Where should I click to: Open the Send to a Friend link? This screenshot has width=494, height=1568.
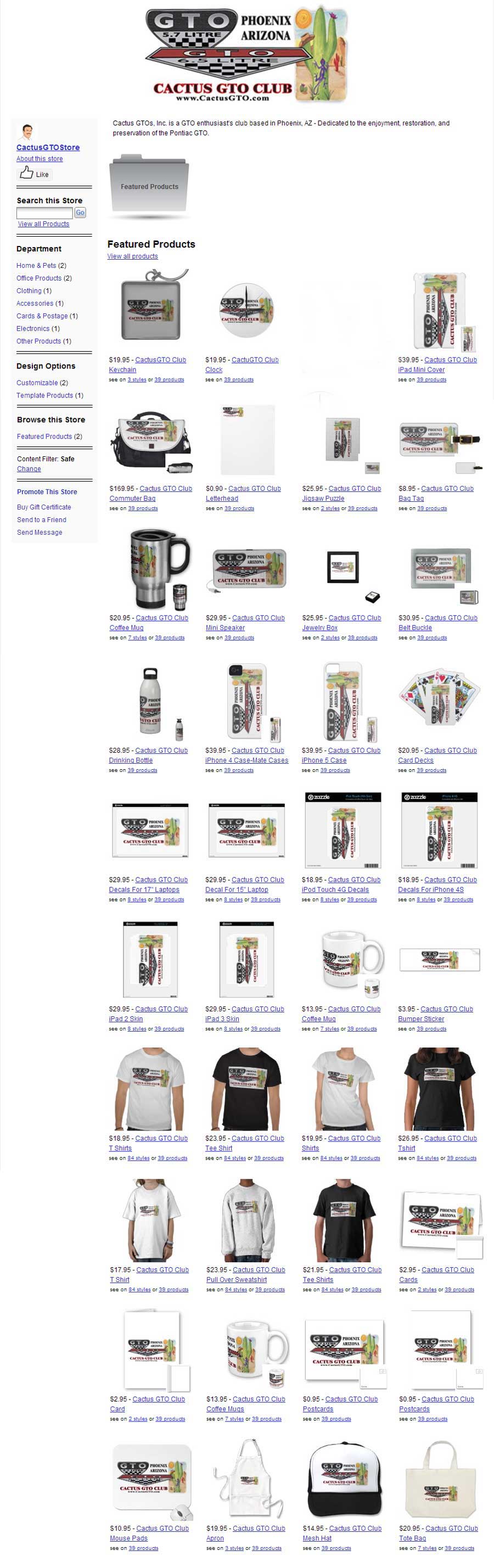41,520
